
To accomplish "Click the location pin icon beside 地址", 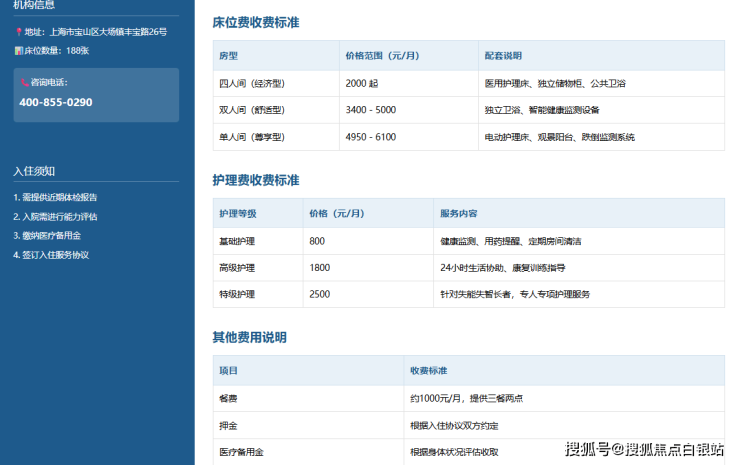I will pos(18,32).
